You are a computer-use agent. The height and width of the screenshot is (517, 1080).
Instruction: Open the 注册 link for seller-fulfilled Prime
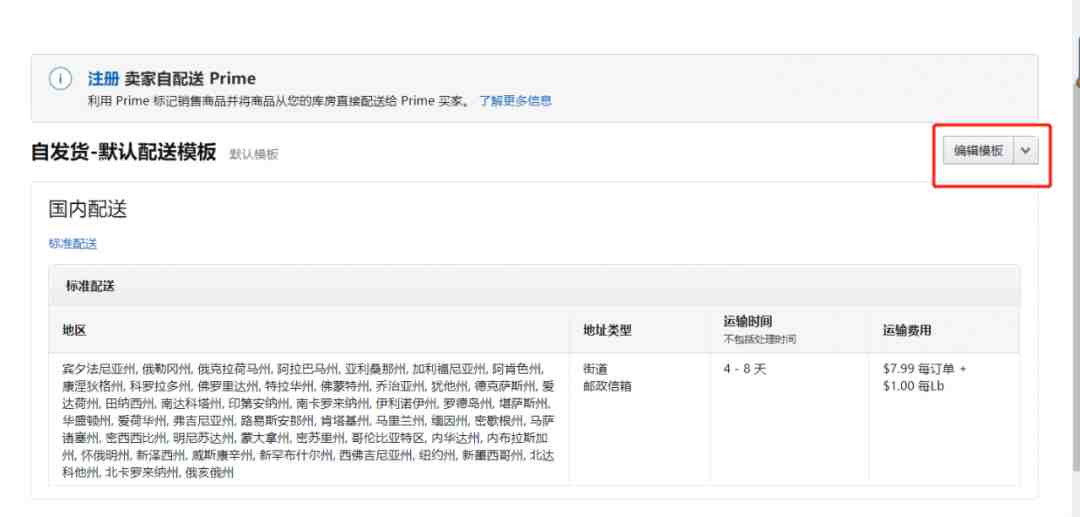point(103,78)
